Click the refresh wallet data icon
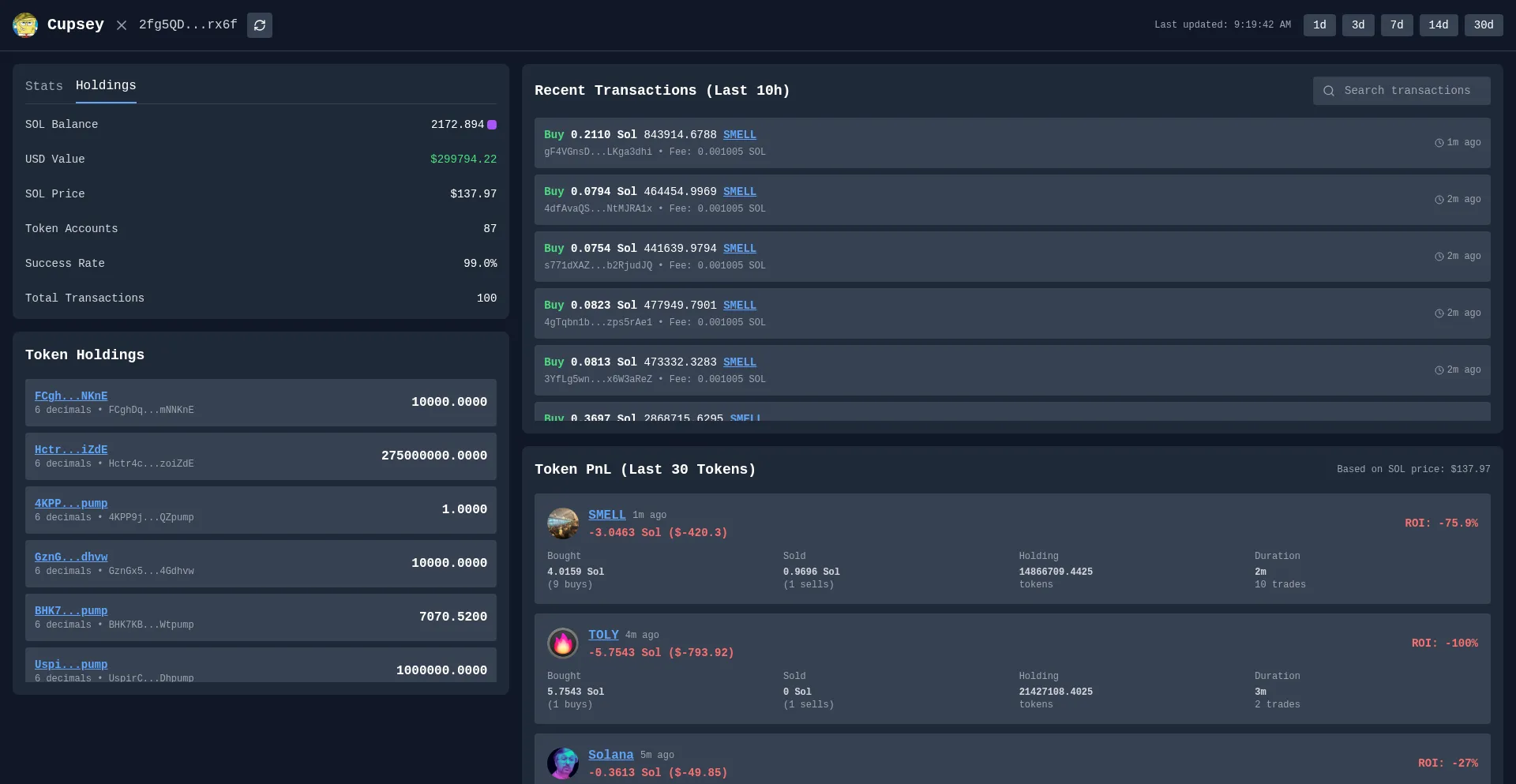The height and width of the screenshot is (784, 1516). tap(259, 25)
